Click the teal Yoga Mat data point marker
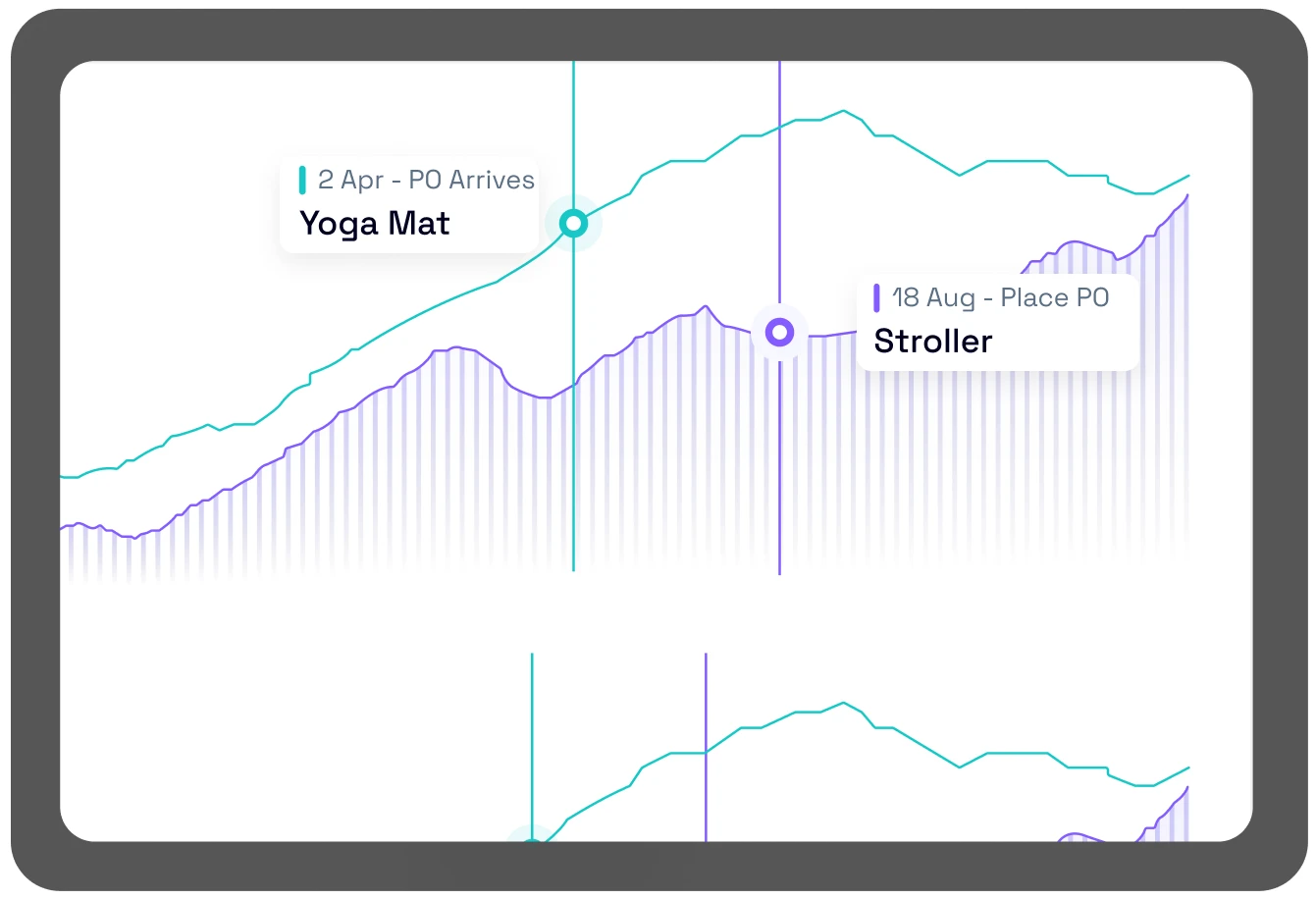 (x=573, y=224)
